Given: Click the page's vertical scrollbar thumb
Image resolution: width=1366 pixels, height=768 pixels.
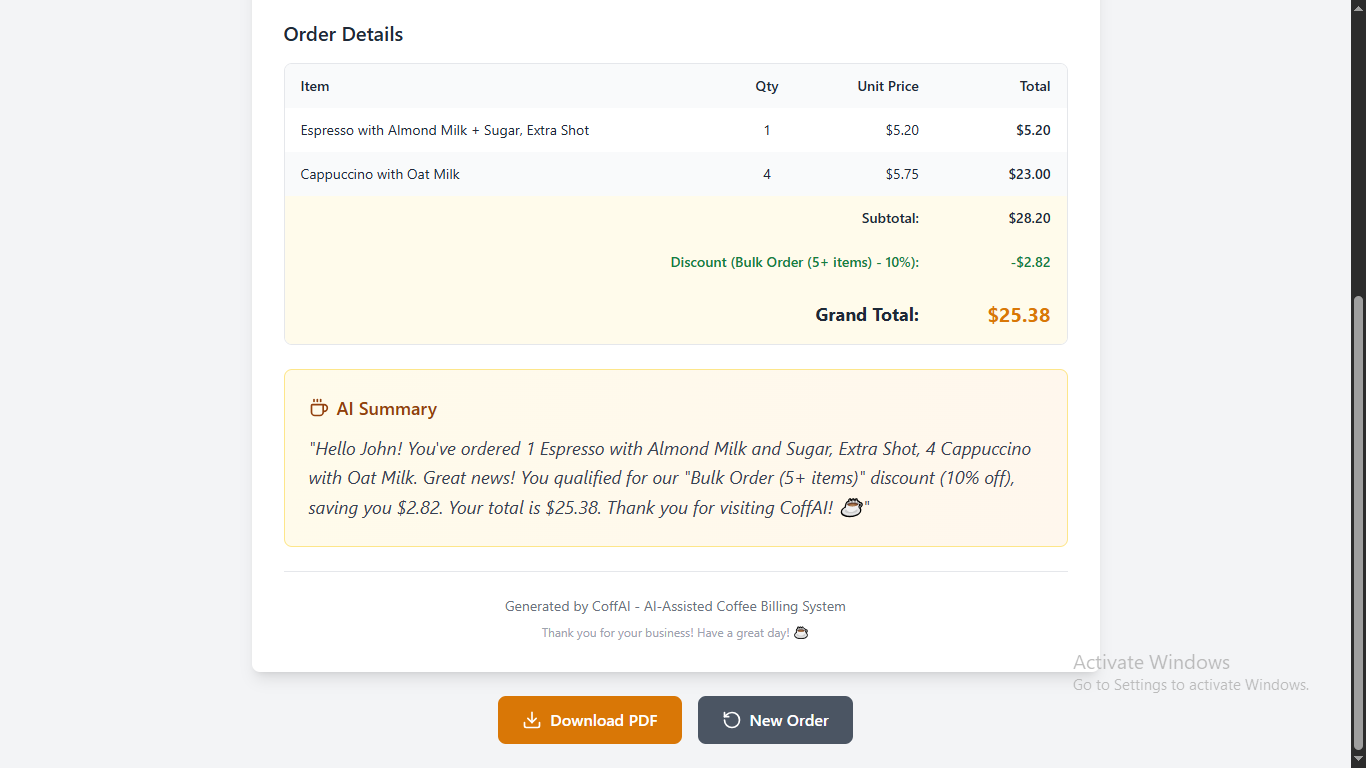Looking at the screenshot, I should (1357, 520).
